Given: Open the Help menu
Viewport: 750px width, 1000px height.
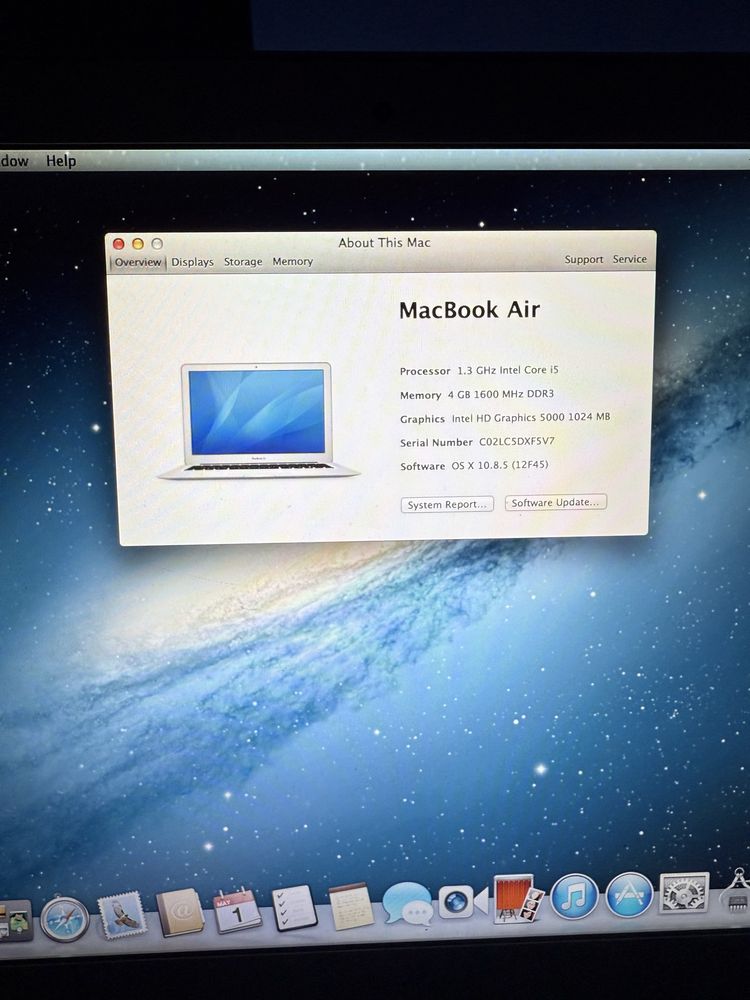Looking at the screenshot, I should [x=61, y=161].
